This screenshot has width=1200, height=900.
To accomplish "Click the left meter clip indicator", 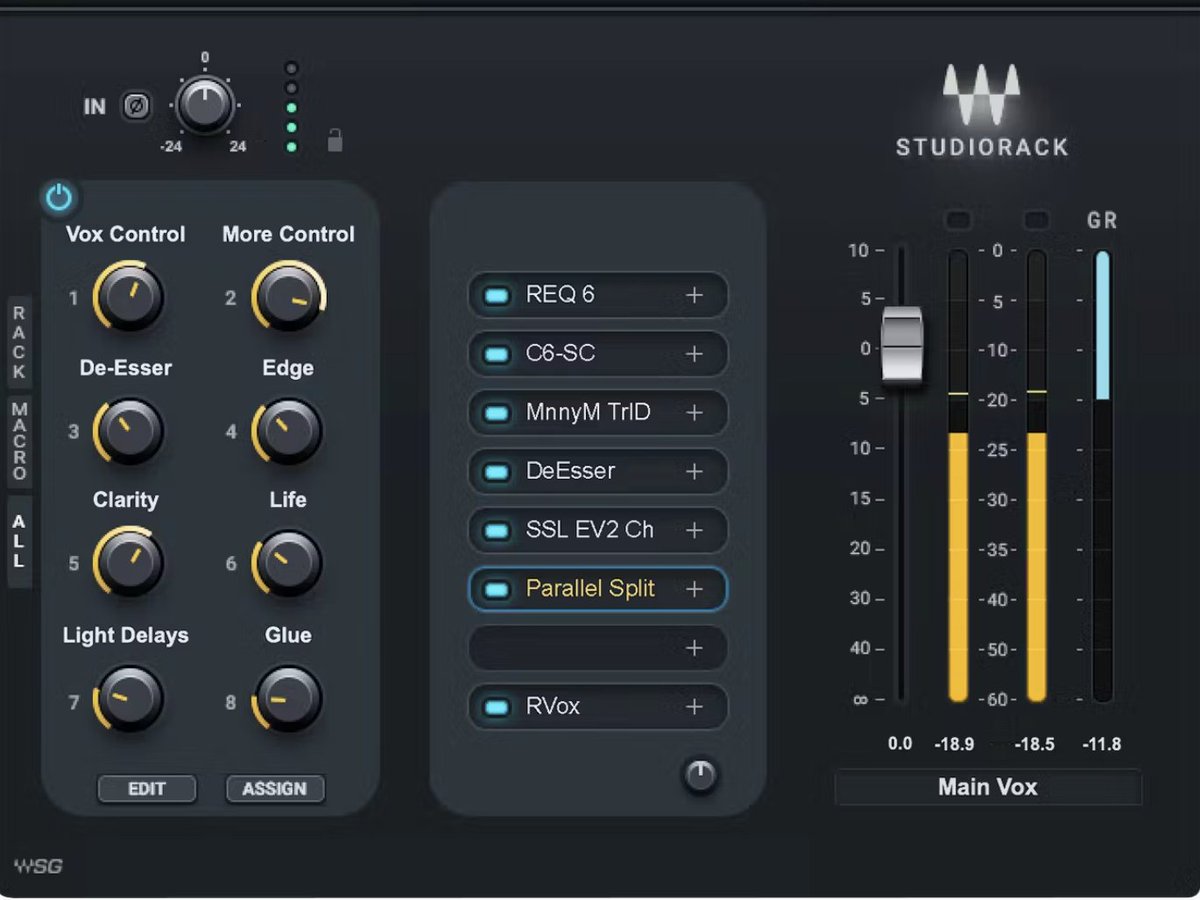I will point(958,219).
